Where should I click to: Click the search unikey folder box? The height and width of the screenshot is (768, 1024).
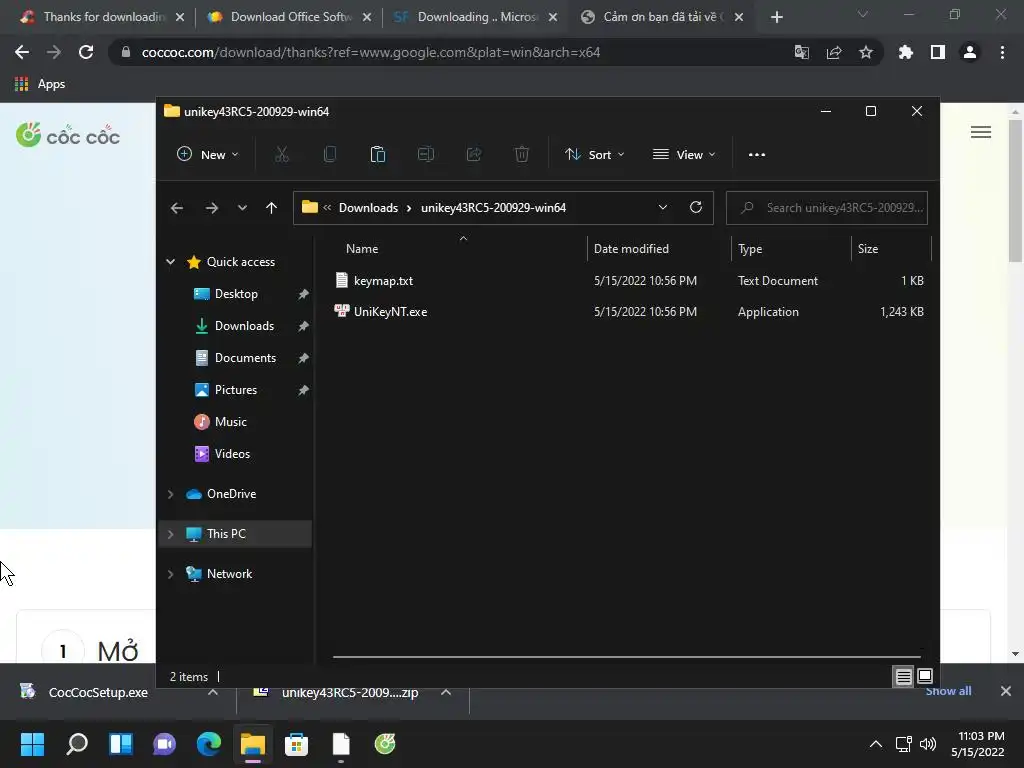point(827,208)
